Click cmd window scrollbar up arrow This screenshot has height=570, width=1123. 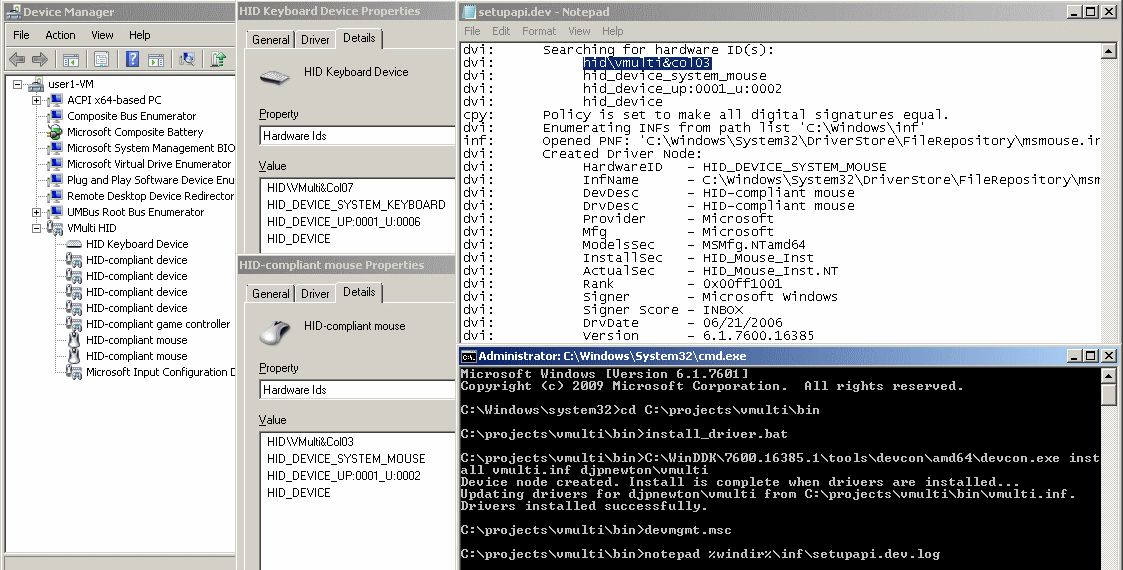tap(1108, 375)
